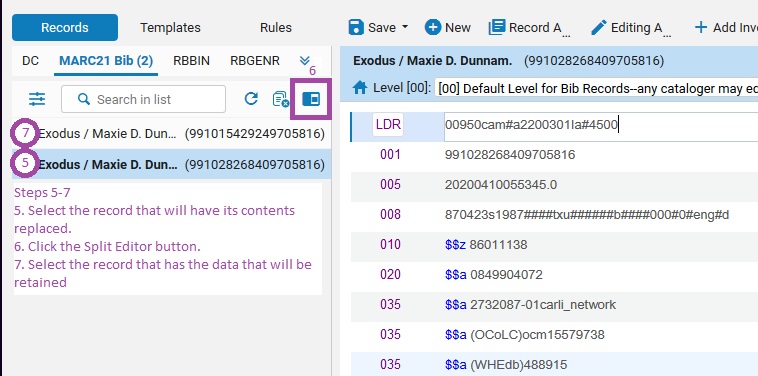The height and width of the screenshot is (376, 758).
Task: Click the release all records icon
Action: pos(280,99)
